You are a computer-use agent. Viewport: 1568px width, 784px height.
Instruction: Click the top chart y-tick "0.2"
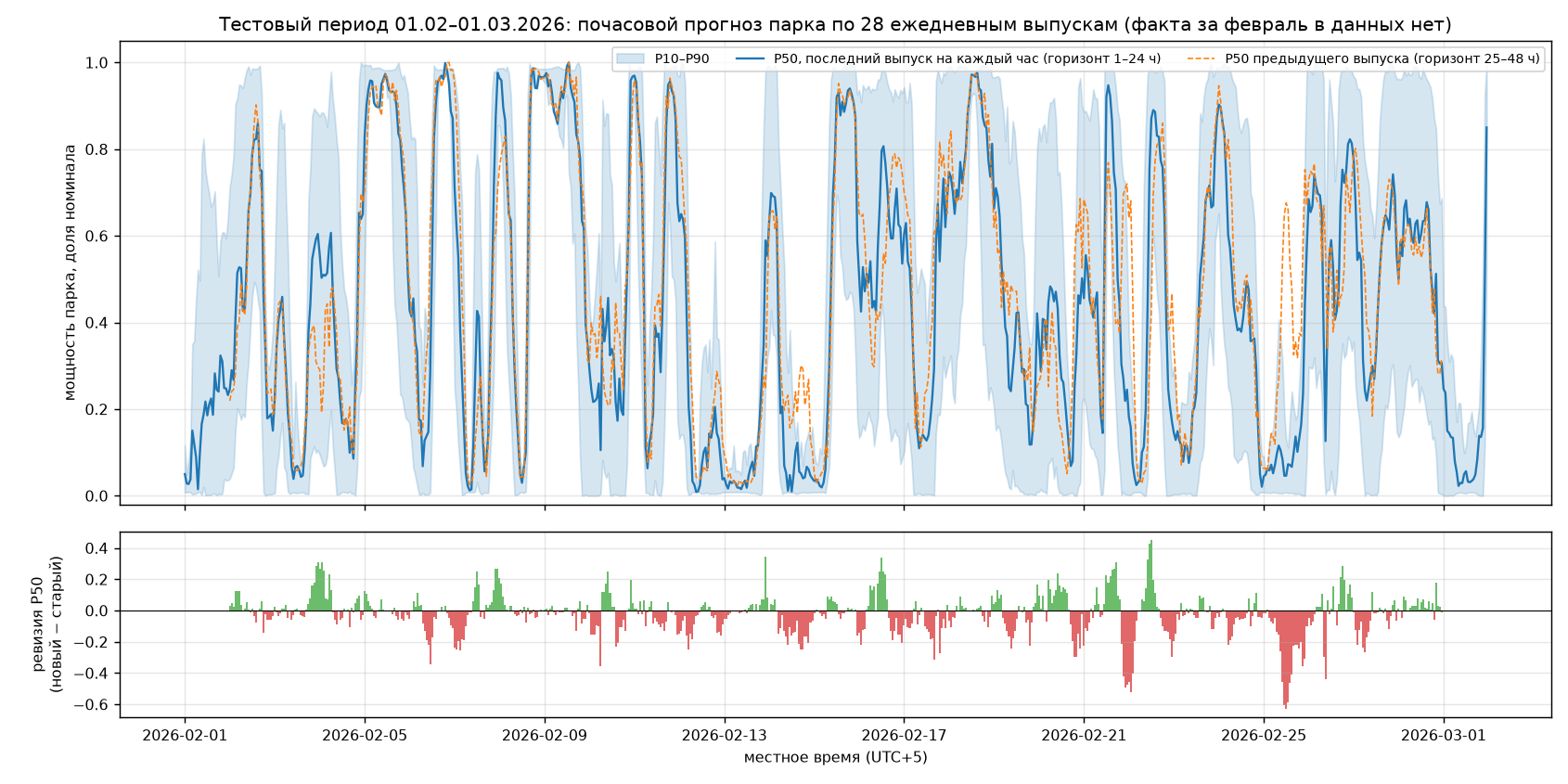click(x=97, y=410)
